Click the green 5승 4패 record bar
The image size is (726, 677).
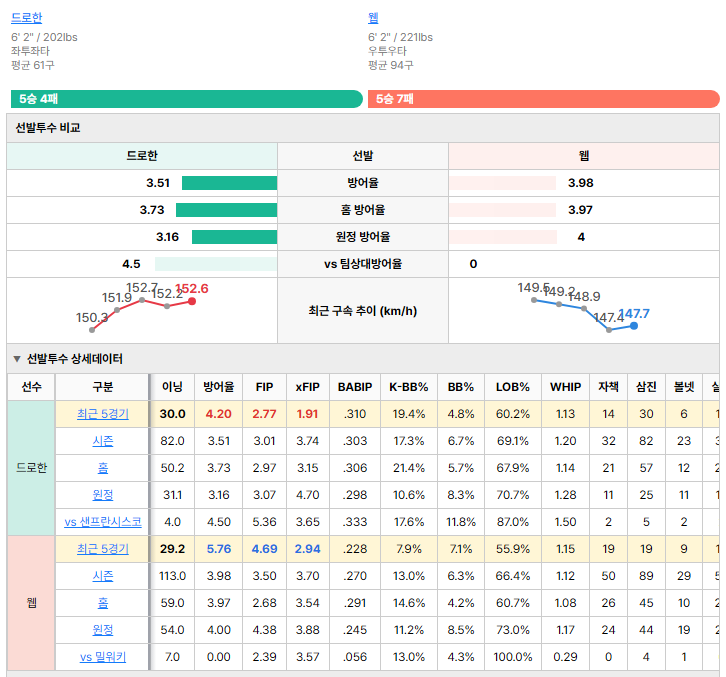coord(187,99)
